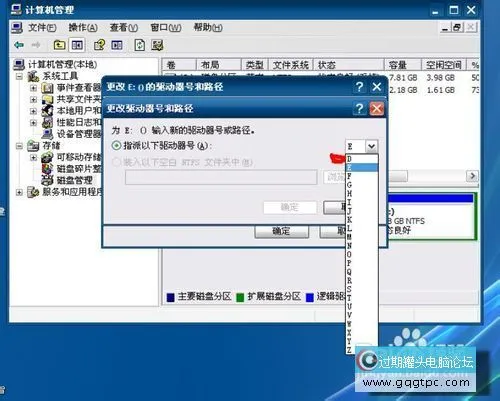The width and height of the screenshot is (500, 401).
Task: Click the Computer Management icon in menu bar
Action: coord(17,27)
